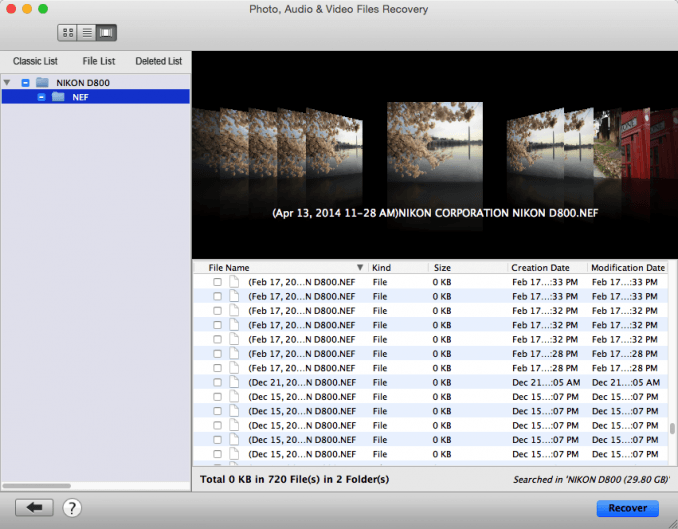Click the File Name sort arrow
The height and width of the screenshot is (529, 678).
point(360,268)
